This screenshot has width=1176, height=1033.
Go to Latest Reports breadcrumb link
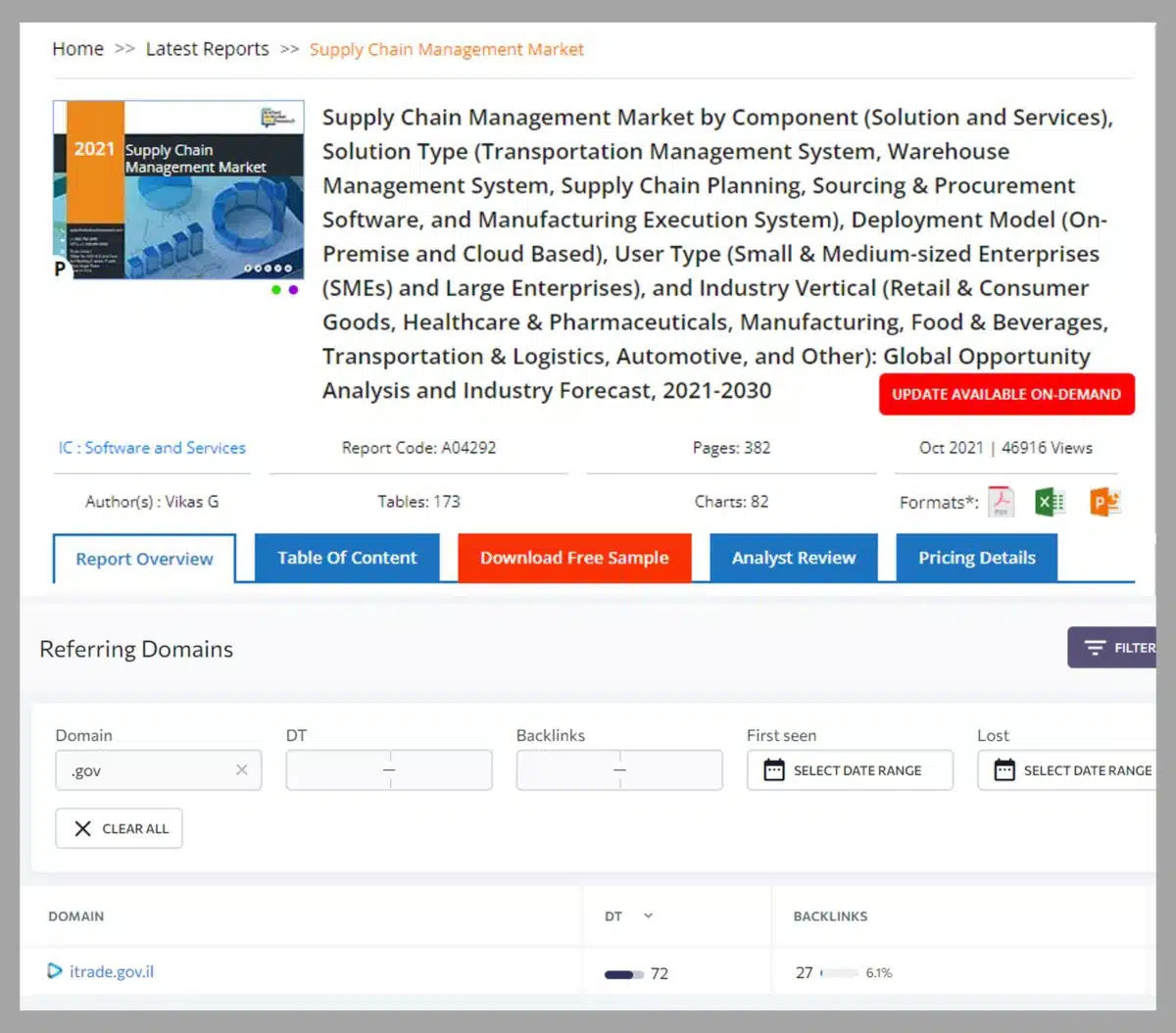click(x=207, y=49)
